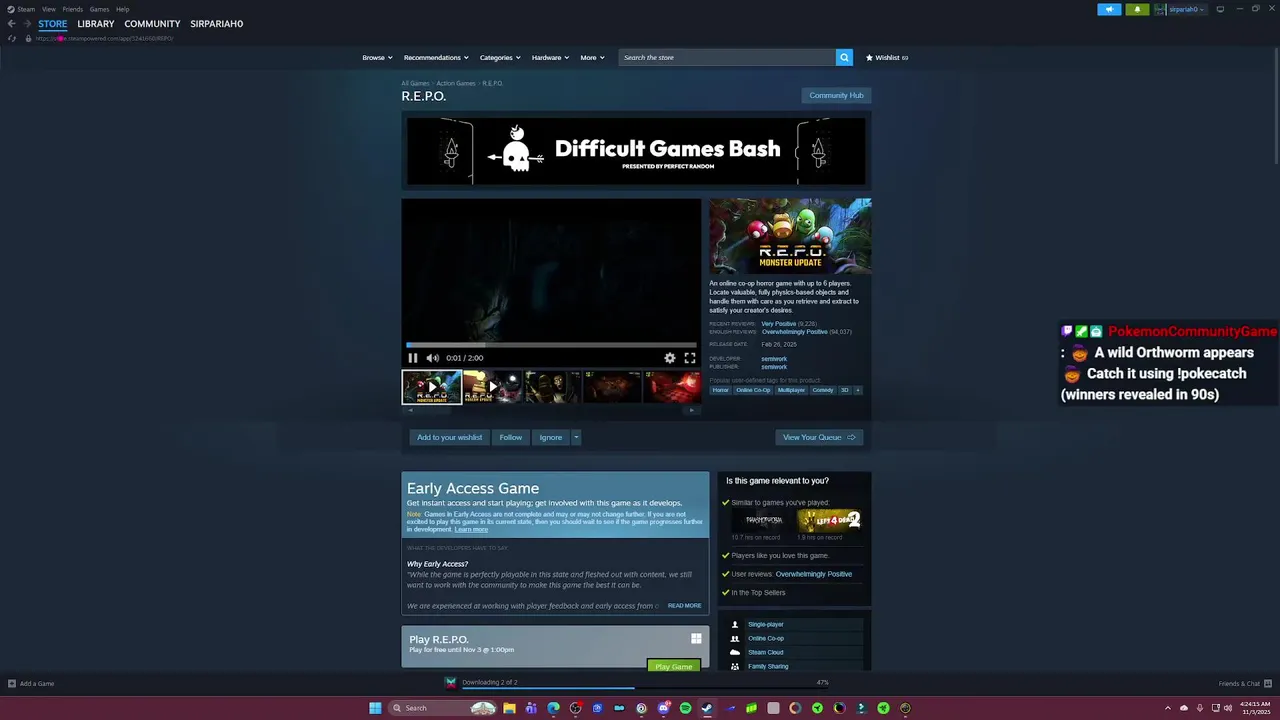
Task: Click the Difficult Games Bash banner
Action: point(636,151)
